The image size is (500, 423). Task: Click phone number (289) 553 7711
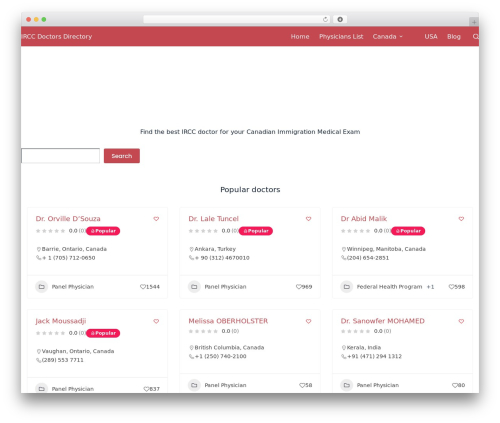tap(63, 360)
